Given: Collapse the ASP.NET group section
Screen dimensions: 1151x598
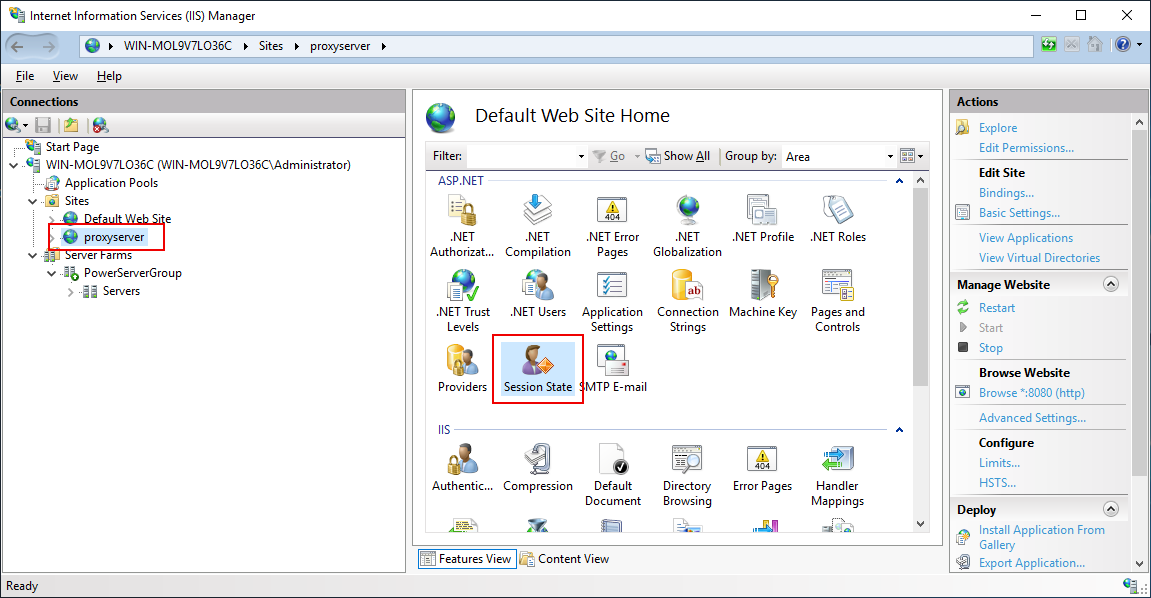Looking at the screenshot, I should [x=899, y=181].
